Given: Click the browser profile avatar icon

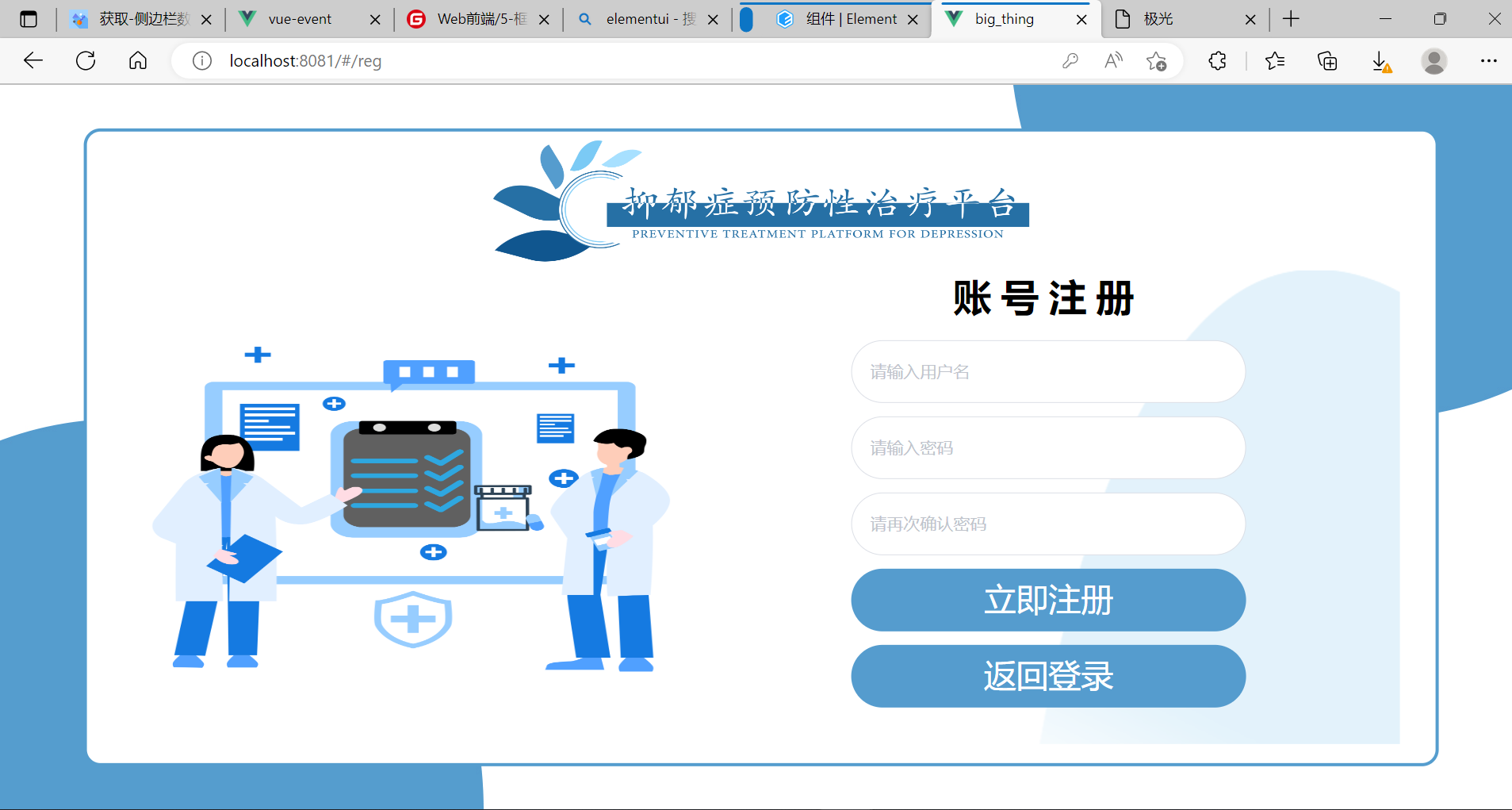Looking at the screenshot, I should 1434,60.
